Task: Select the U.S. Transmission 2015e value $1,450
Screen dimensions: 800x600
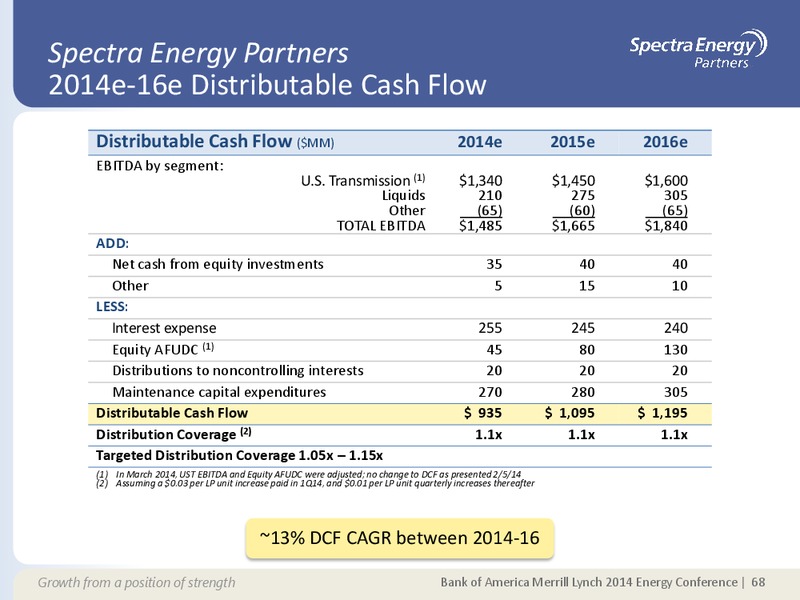Action: coord(573,181)
